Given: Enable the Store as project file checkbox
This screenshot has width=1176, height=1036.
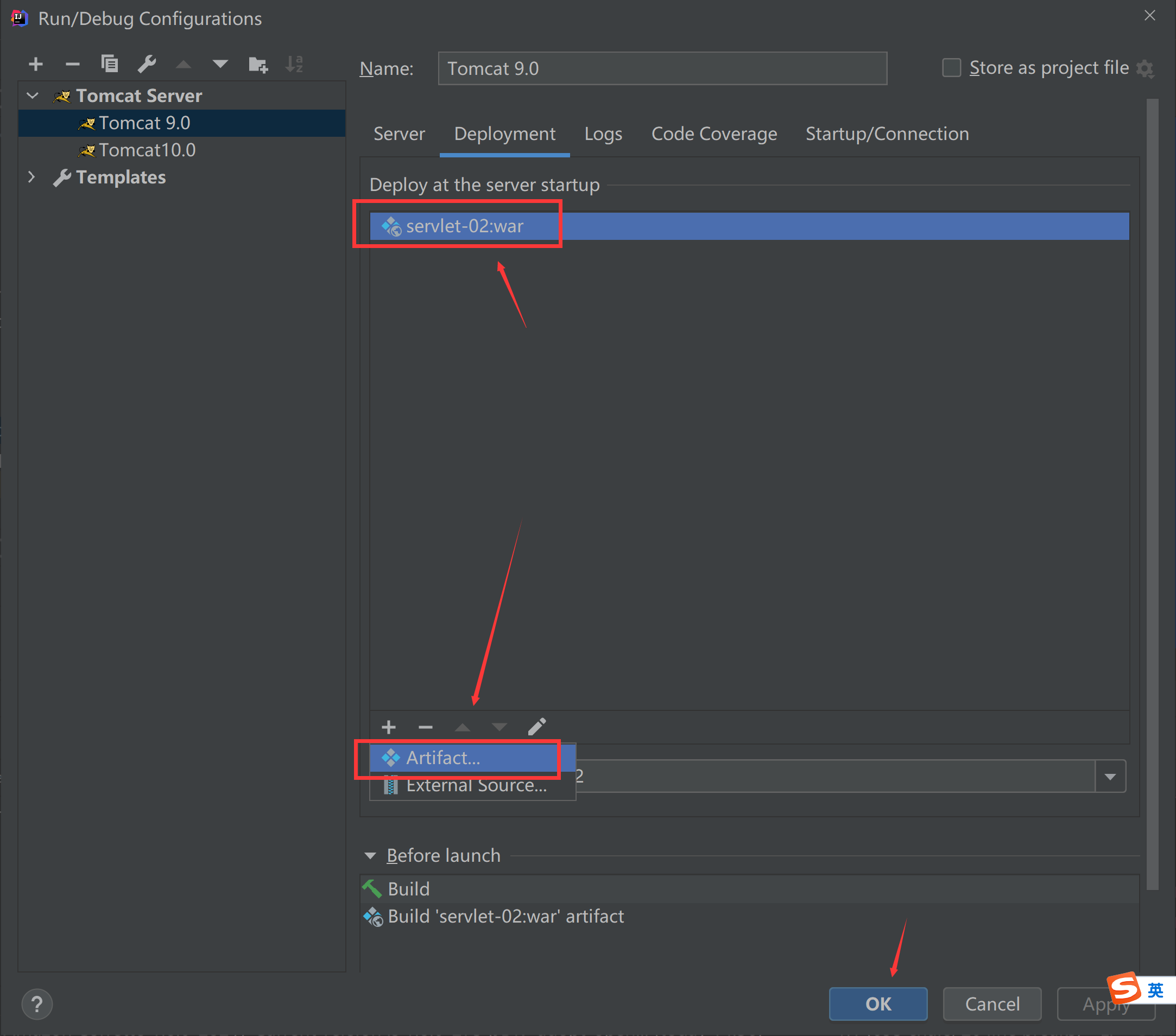Looking at the screenshot, I should pos(951,68).
